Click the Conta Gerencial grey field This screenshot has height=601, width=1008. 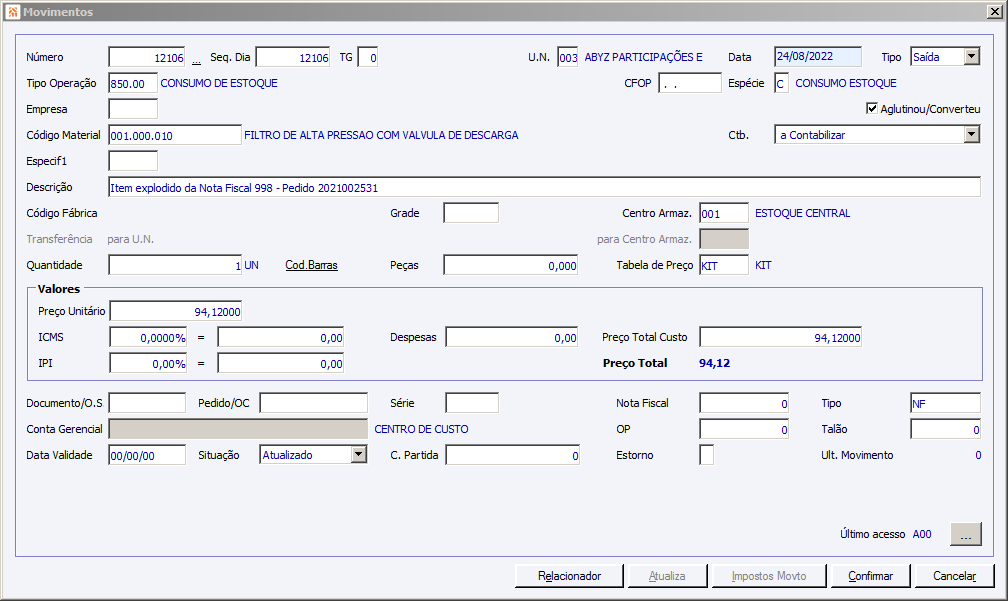click(x=238, y=429)
